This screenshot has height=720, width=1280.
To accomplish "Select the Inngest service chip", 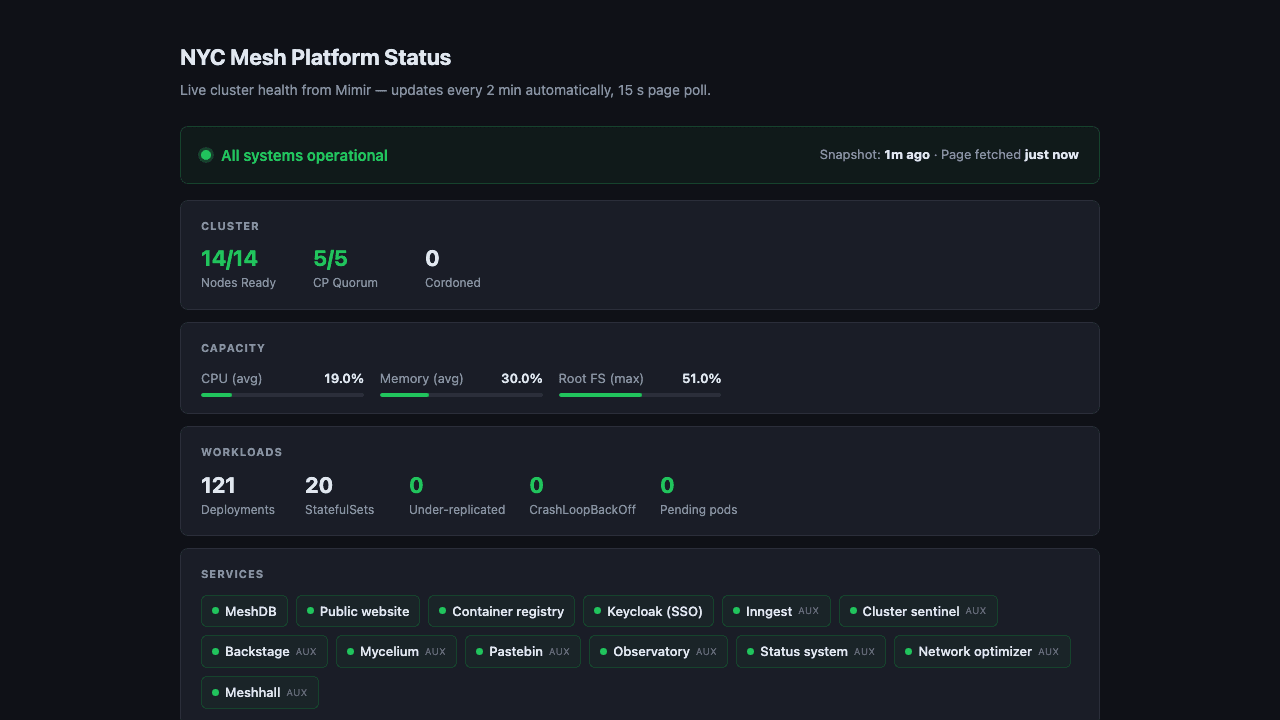I will [x=776, y=611].
